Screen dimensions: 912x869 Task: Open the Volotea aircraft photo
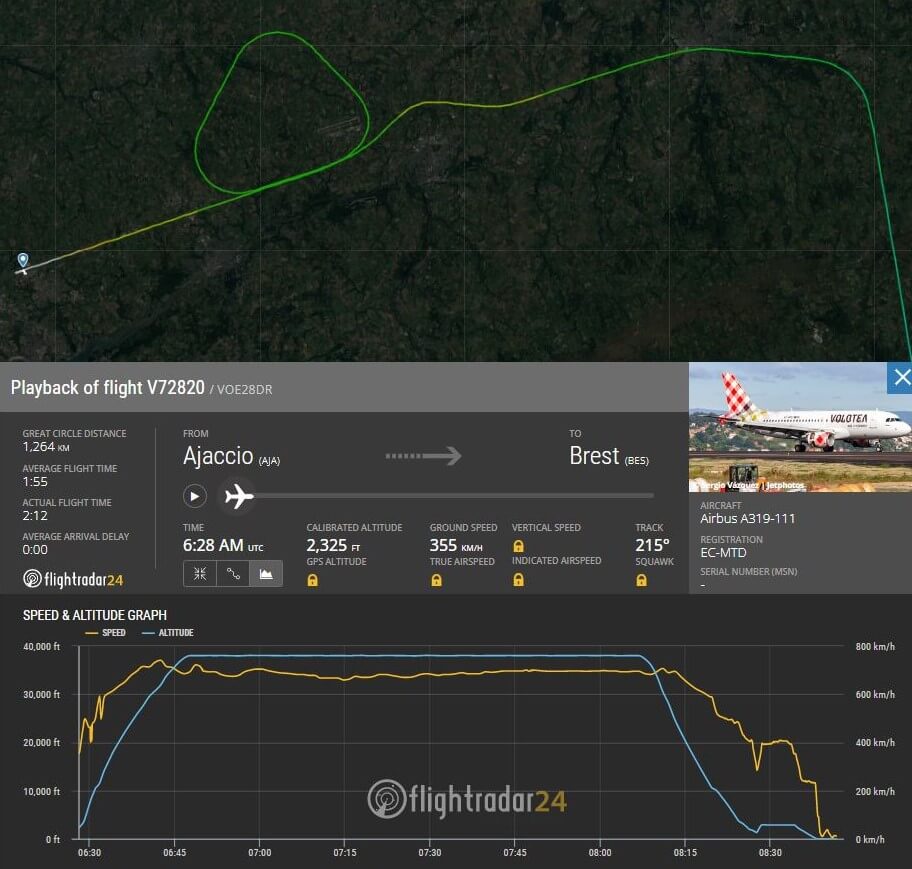tap(800, 427)
